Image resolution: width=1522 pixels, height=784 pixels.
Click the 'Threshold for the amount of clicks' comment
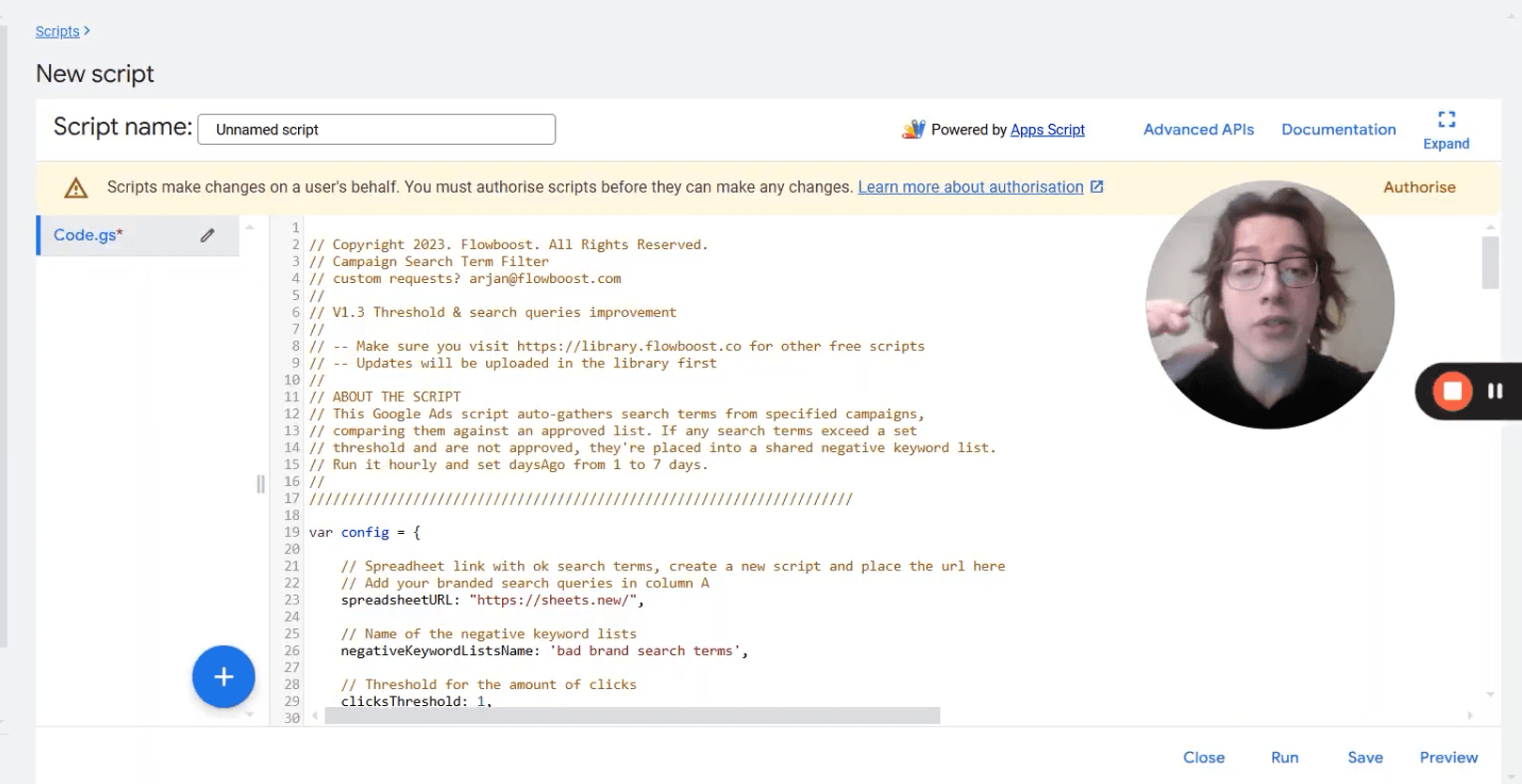tap(489, 684)
